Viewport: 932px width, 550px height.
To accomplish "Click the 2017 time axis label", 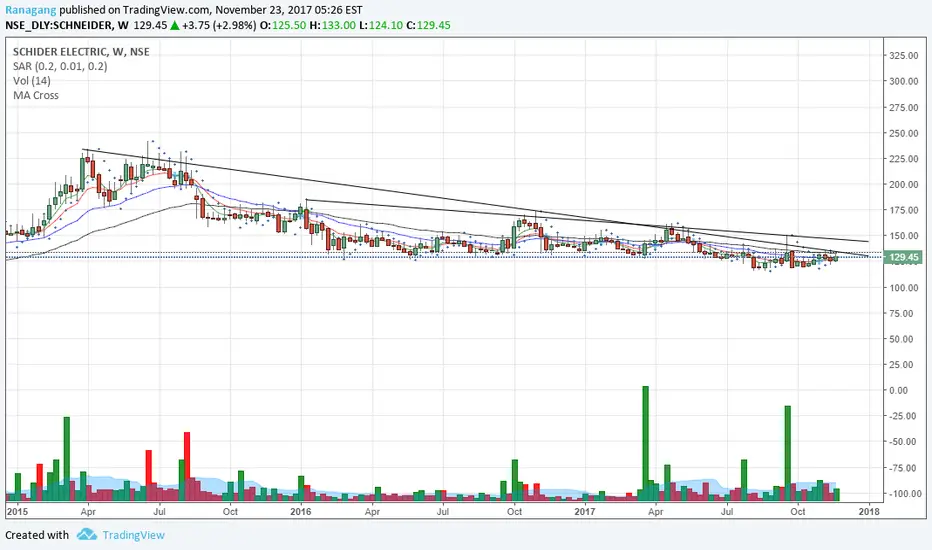I will 585,511.
